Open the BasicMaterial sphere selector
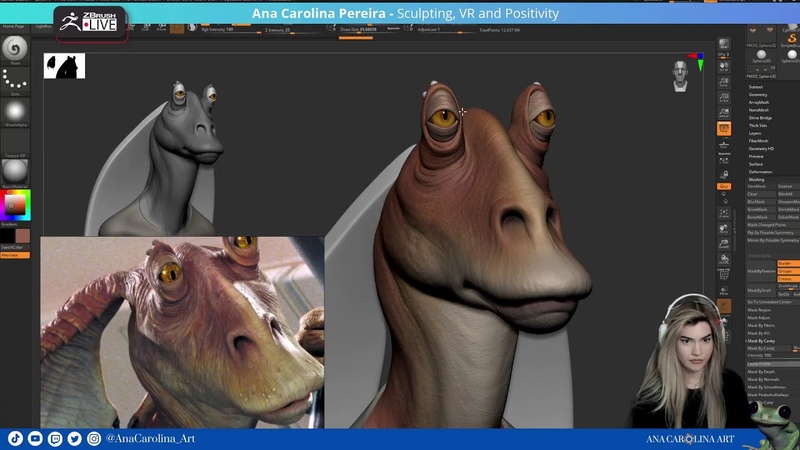The width and height of the screenshot is (800, 450). click(x=15, y=171)
